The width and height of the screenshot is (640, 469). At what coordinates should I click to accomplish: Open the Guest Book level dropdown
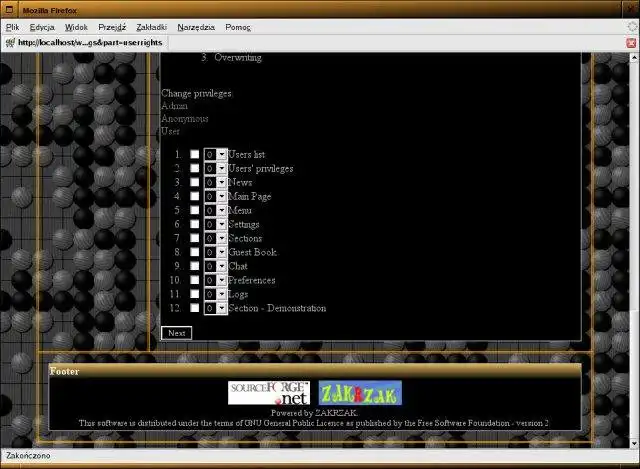click(216, 252)
